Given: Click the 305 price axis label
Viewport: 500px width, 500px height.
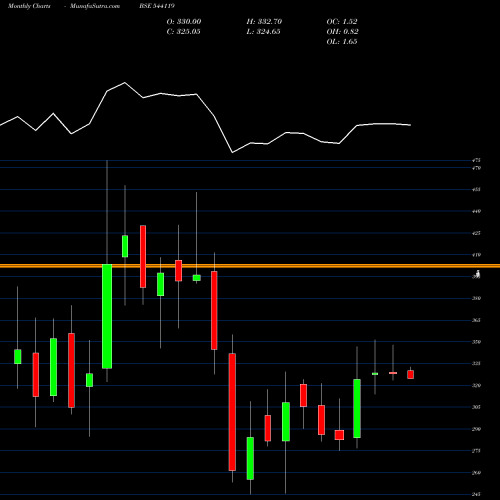Looking at the screenshot, I should coord(476,407).
